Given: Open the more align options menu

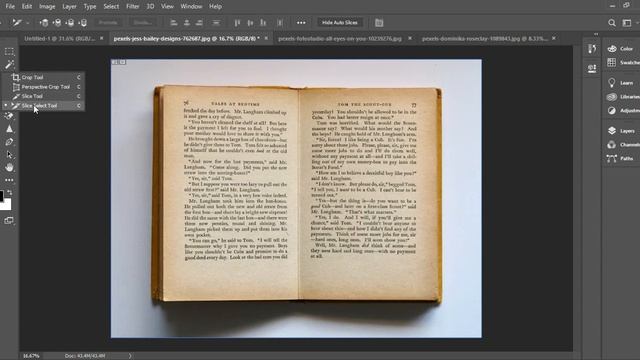Looking at the screenshot, I should 301,22.
